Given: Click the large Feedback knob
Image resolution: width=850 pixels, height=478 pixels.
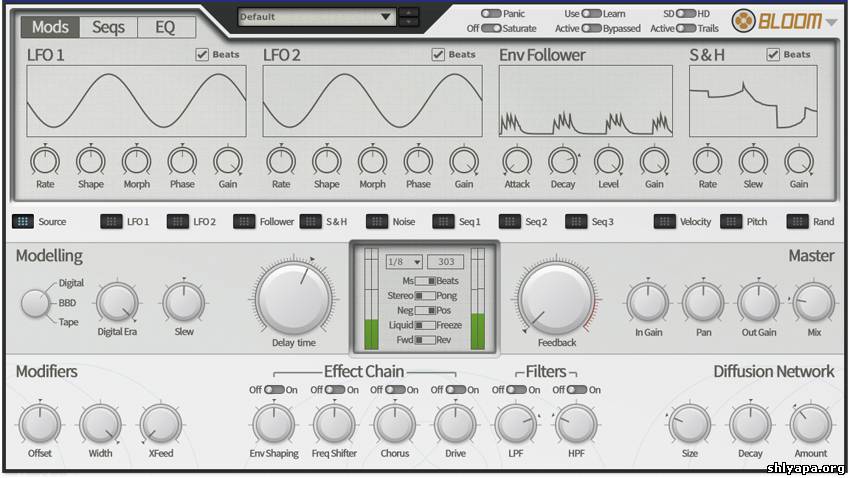Looking at the screenshot, I should pos(556,297).
